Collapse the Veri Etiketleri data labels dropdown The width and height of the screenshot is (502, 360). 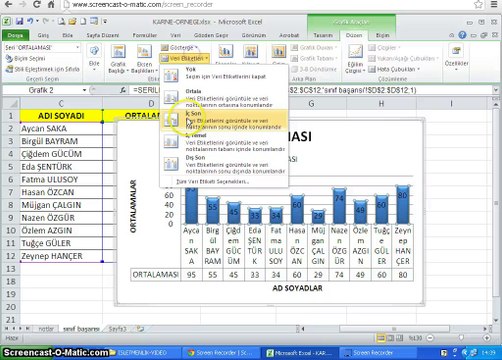coord(184,59)
